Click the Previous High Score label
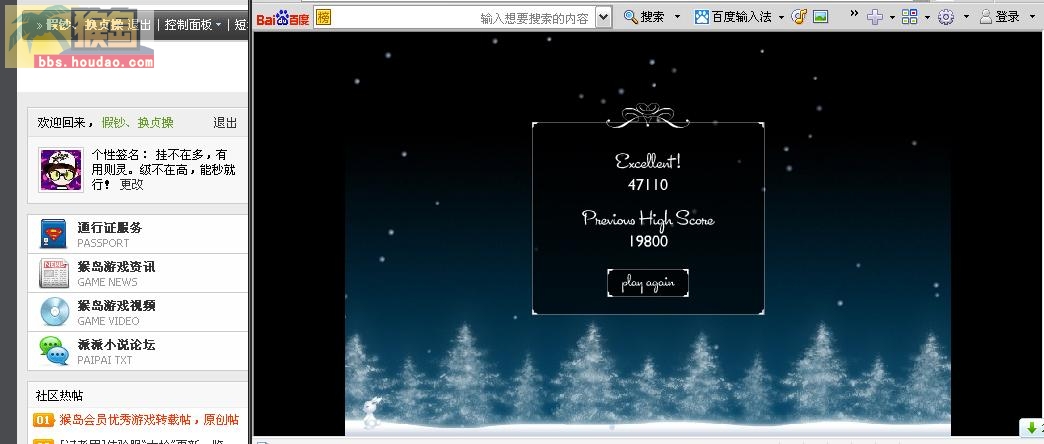This screenshot has width=1044, height=444. [648, 218]
